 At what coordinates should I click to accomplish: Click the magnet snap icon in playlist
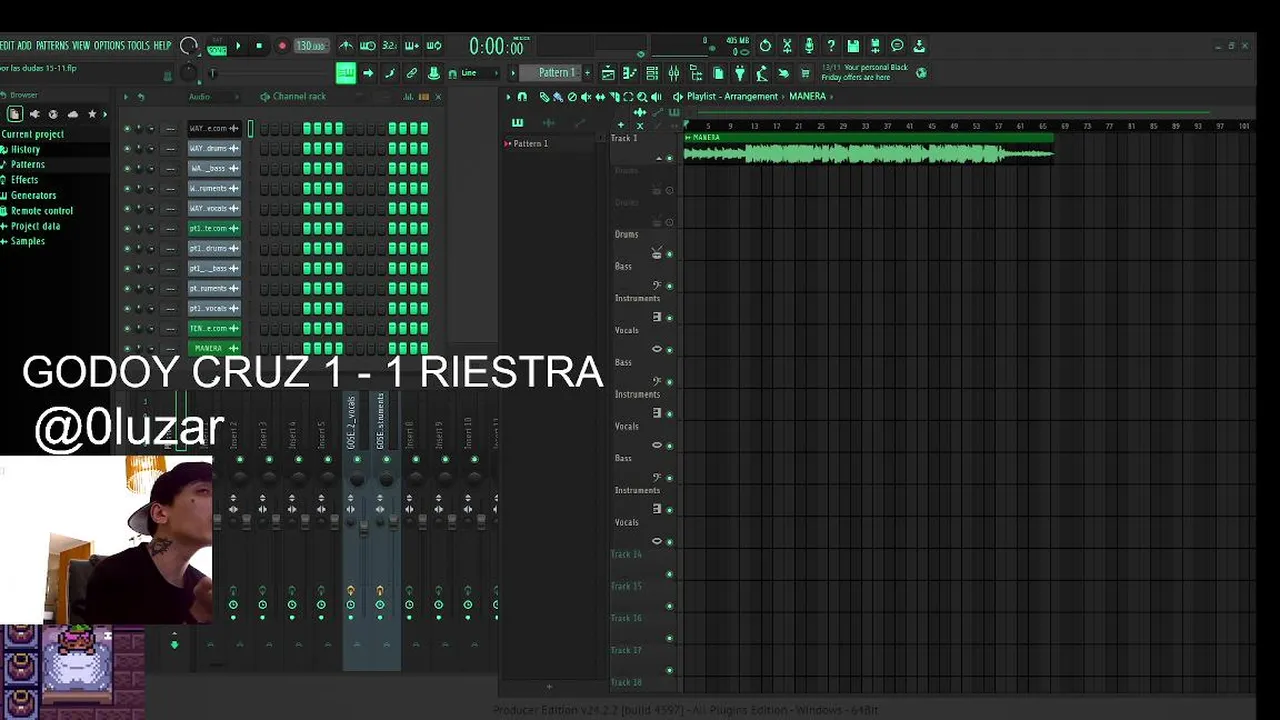(521, 97)
